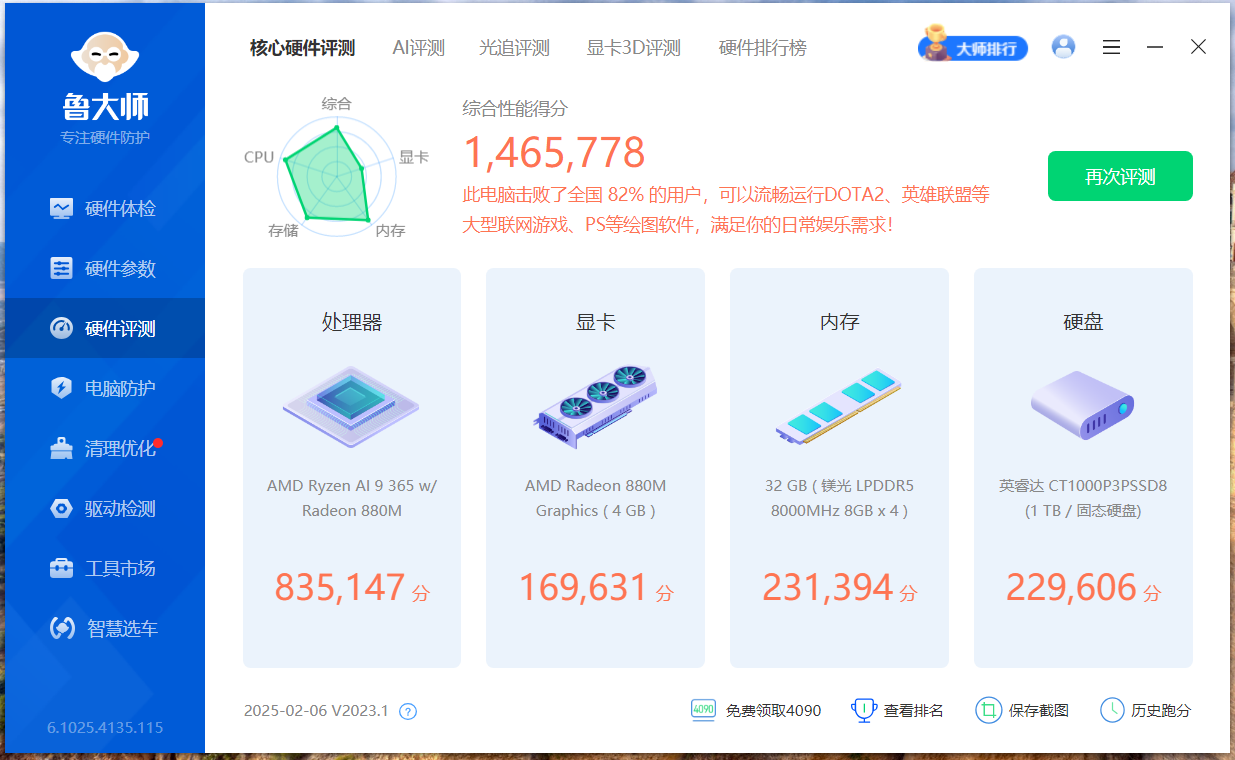Switch to 显卡3D评测 tab
The width and height of the screenshot is (1235, 760).
click(x=634, y=47)
